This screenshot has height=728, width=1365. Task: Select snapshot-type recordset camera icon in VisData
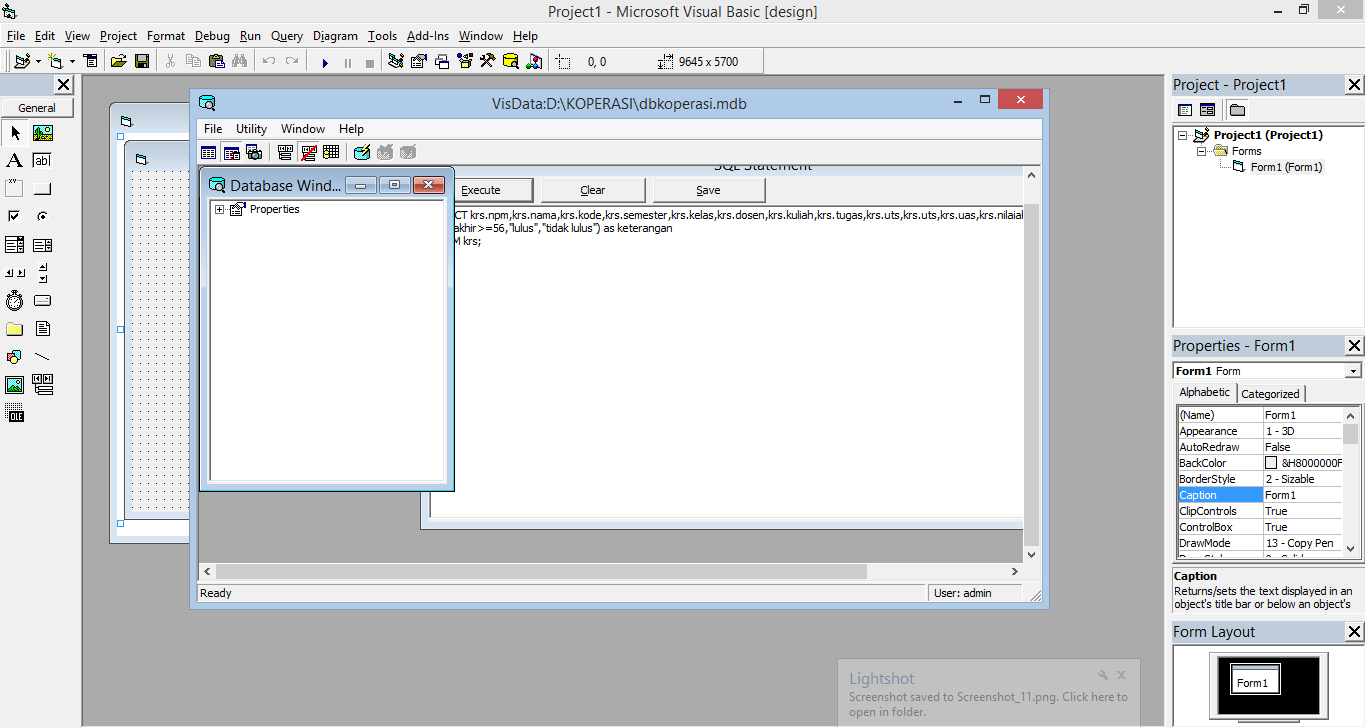254,152
